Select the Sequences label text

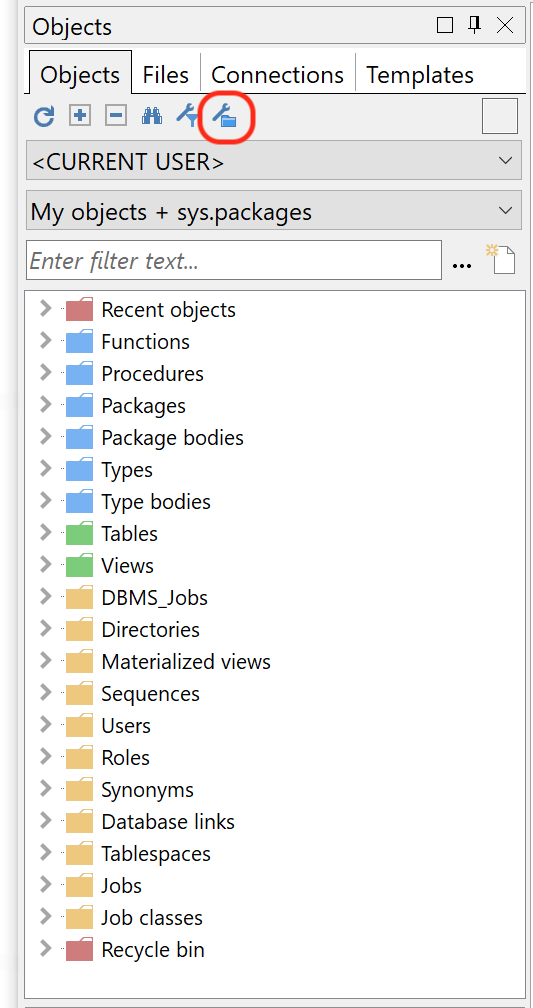[150, 694]
